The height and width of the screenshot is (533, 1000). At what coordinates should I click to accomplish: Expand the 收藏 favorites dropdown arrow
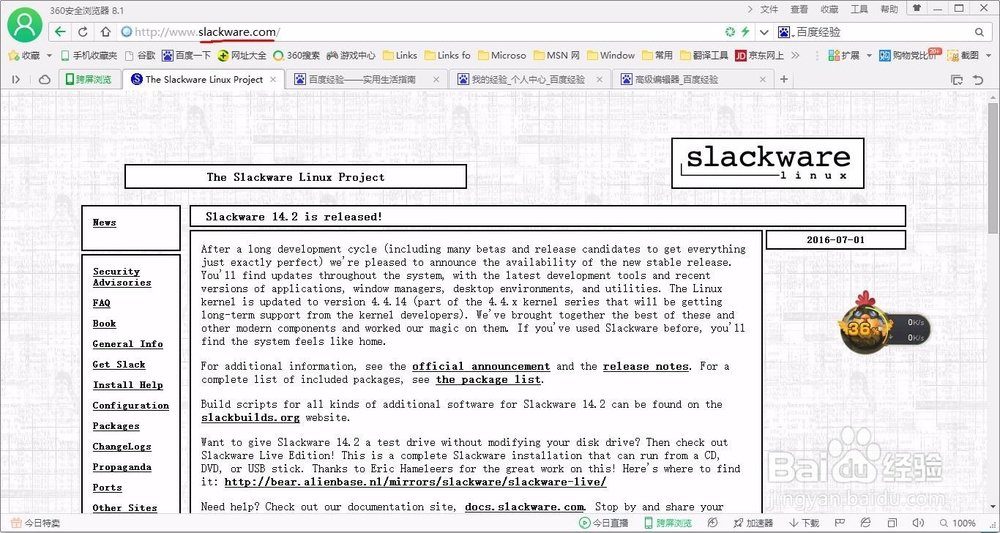tap(49, 55)
